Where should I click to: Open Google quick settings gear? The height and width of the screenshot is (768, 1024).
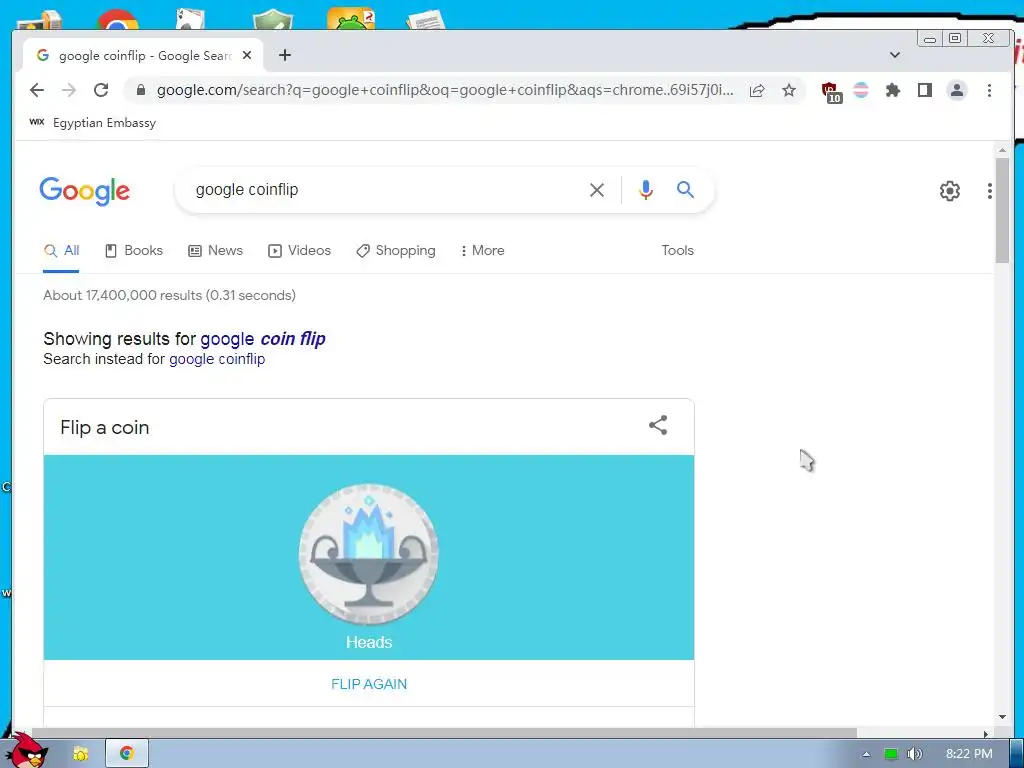[x=950, y=191]
